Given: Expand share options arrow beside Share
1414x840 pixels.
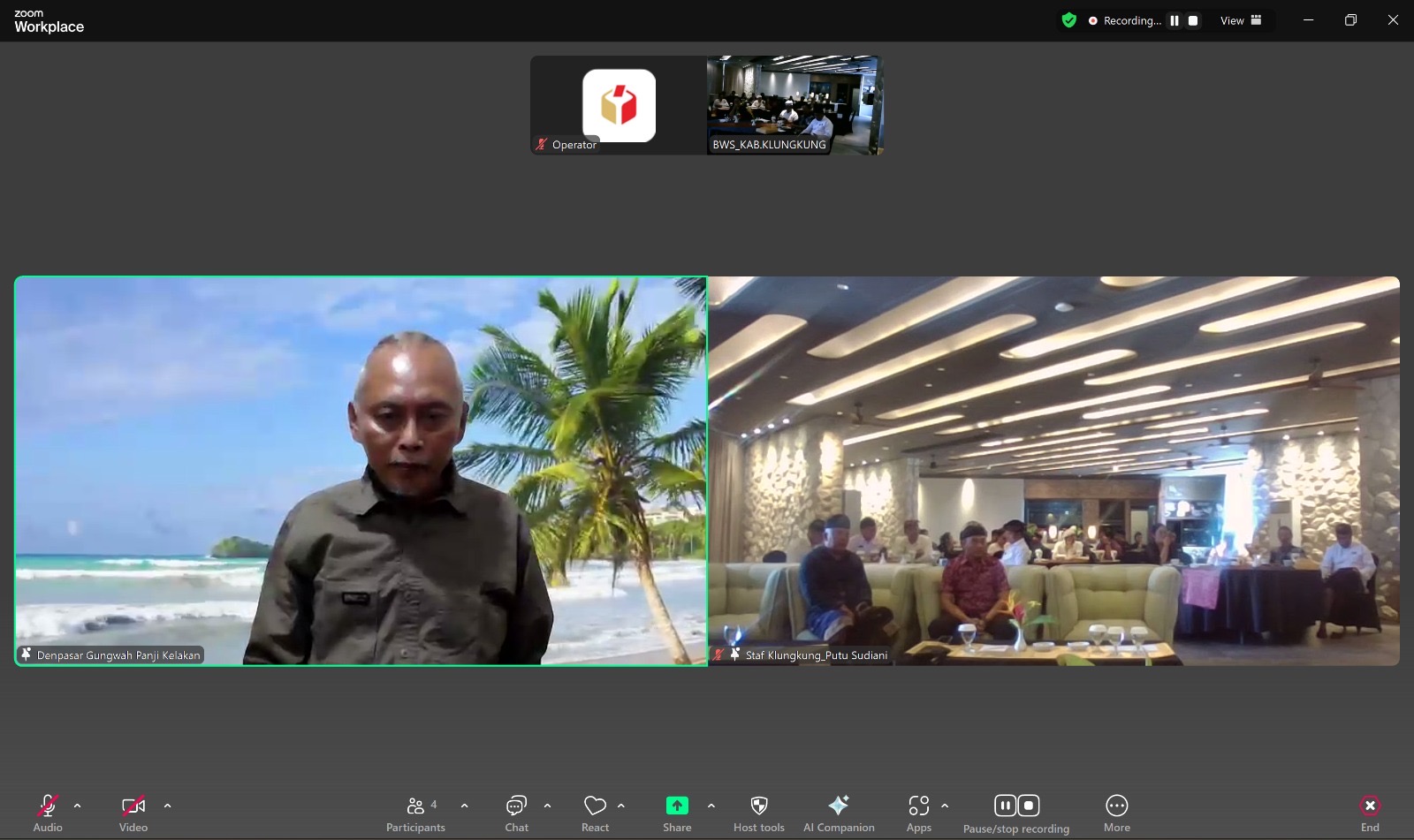Looking at the screenshot, I should tap(711, 806).
